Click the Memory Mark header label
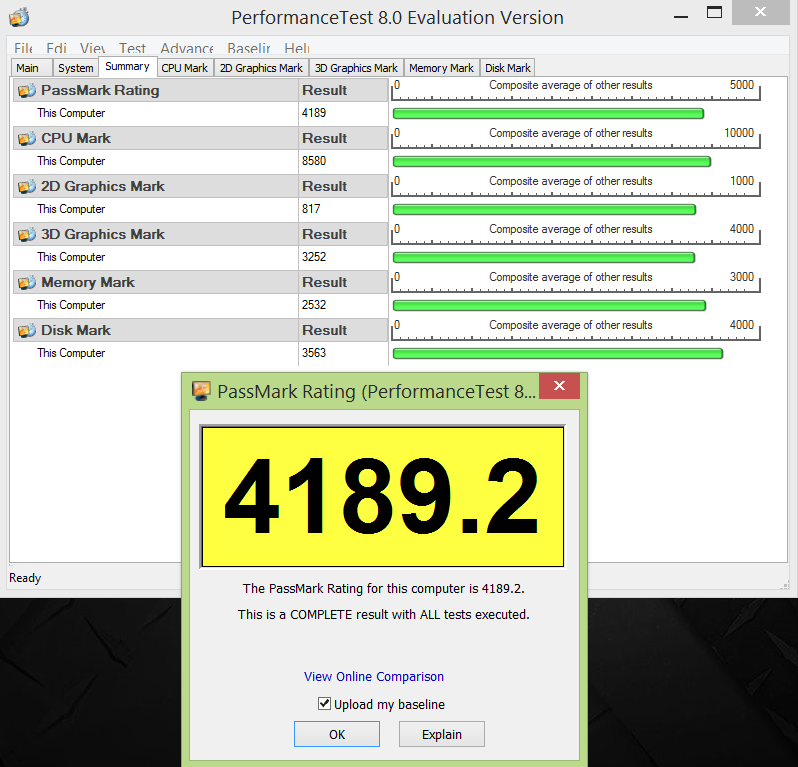The width and height of the screenshot is (798, 767). [88, 282]
